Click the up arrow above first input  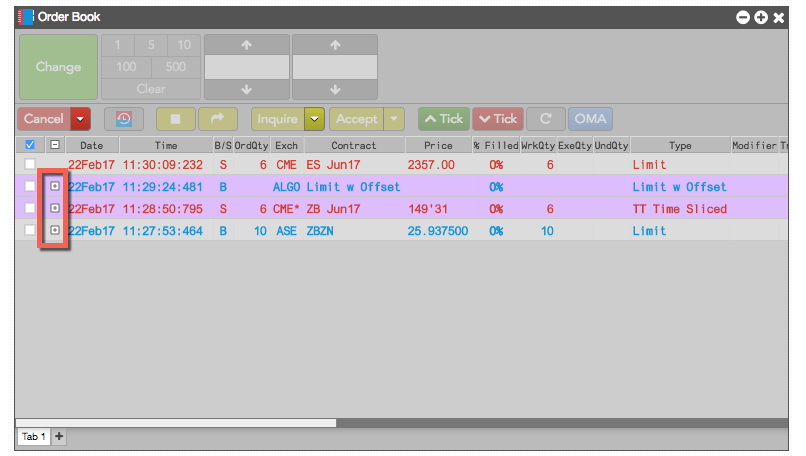click(x=247, y=45)
